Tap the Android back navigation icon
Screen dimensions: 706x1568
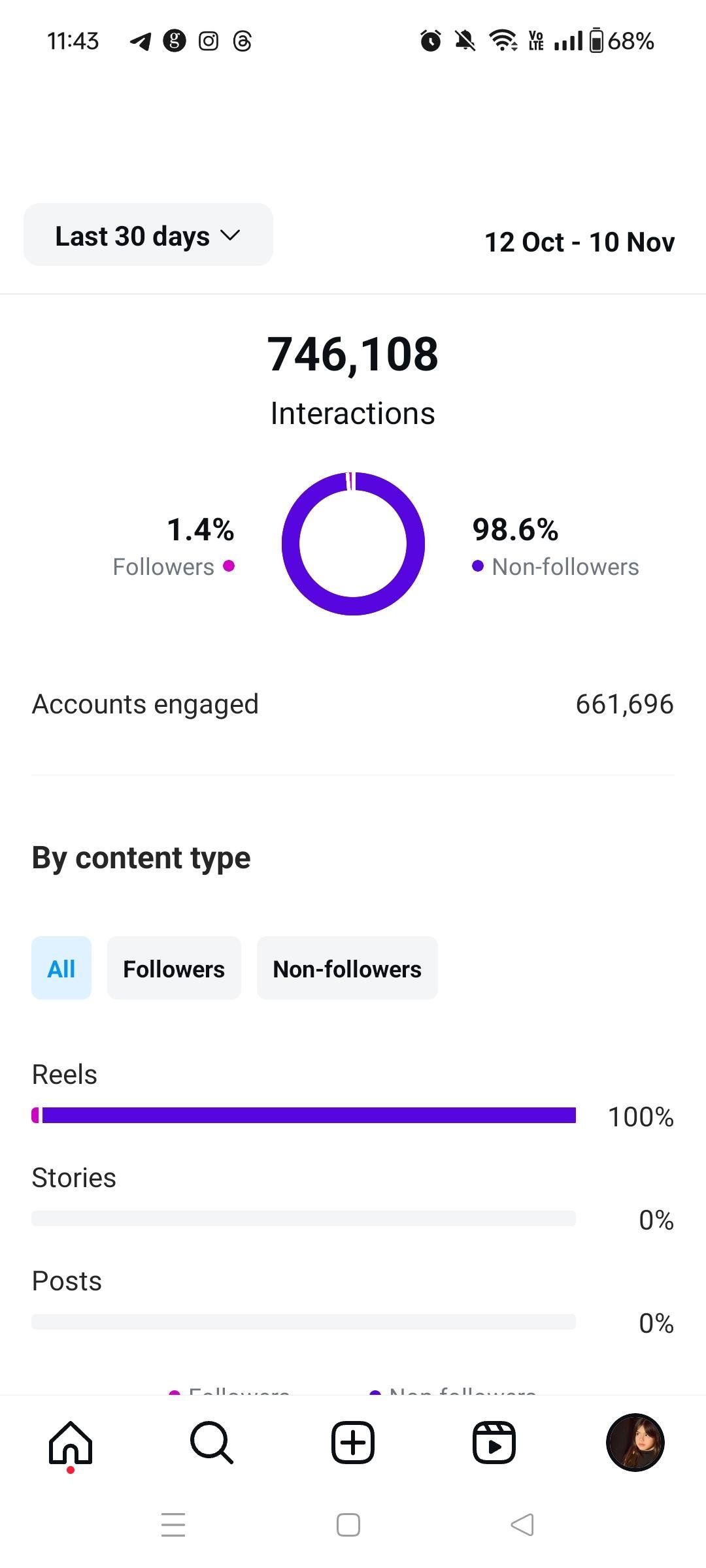pyautogui.click(x=522, y=1525)
